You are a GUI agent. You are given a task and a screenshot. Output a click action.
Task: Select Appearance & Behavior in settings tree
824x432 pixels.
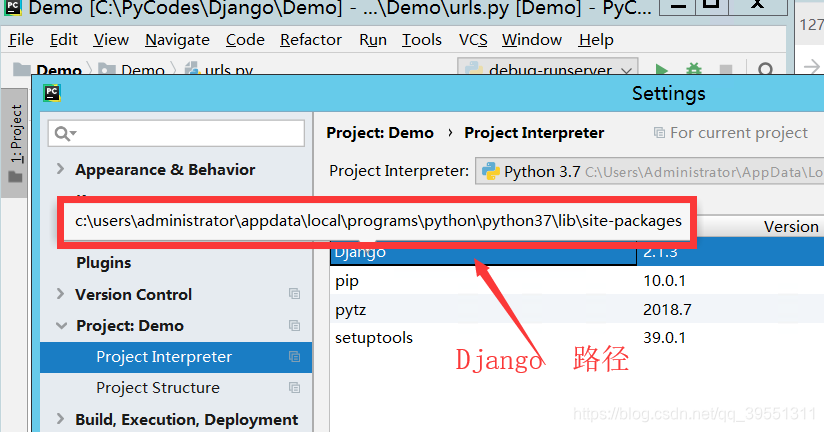165,170
